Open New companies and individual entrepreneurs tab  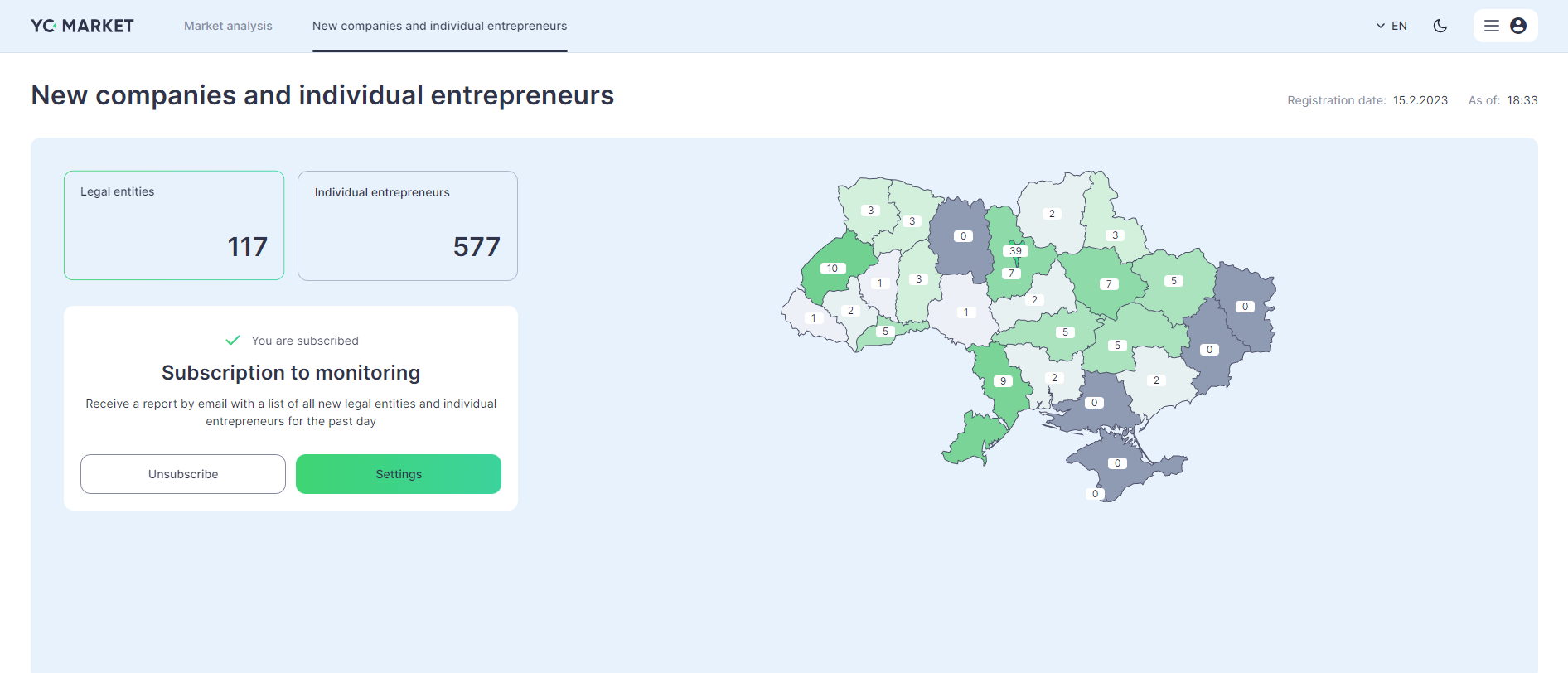pyautogui.click(x=439, y=26)
